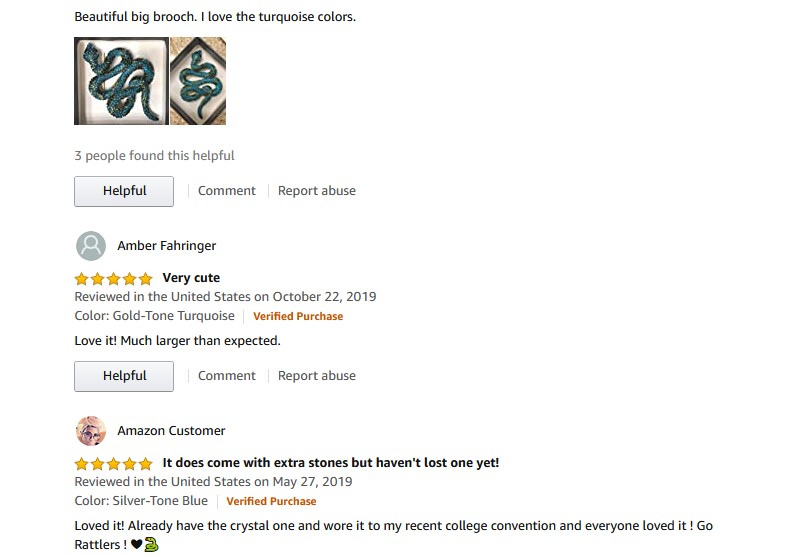Viewport: 798px width, 556px height.
Task: Open the smaller framed snake brooch photo
Action: [198, 81]
